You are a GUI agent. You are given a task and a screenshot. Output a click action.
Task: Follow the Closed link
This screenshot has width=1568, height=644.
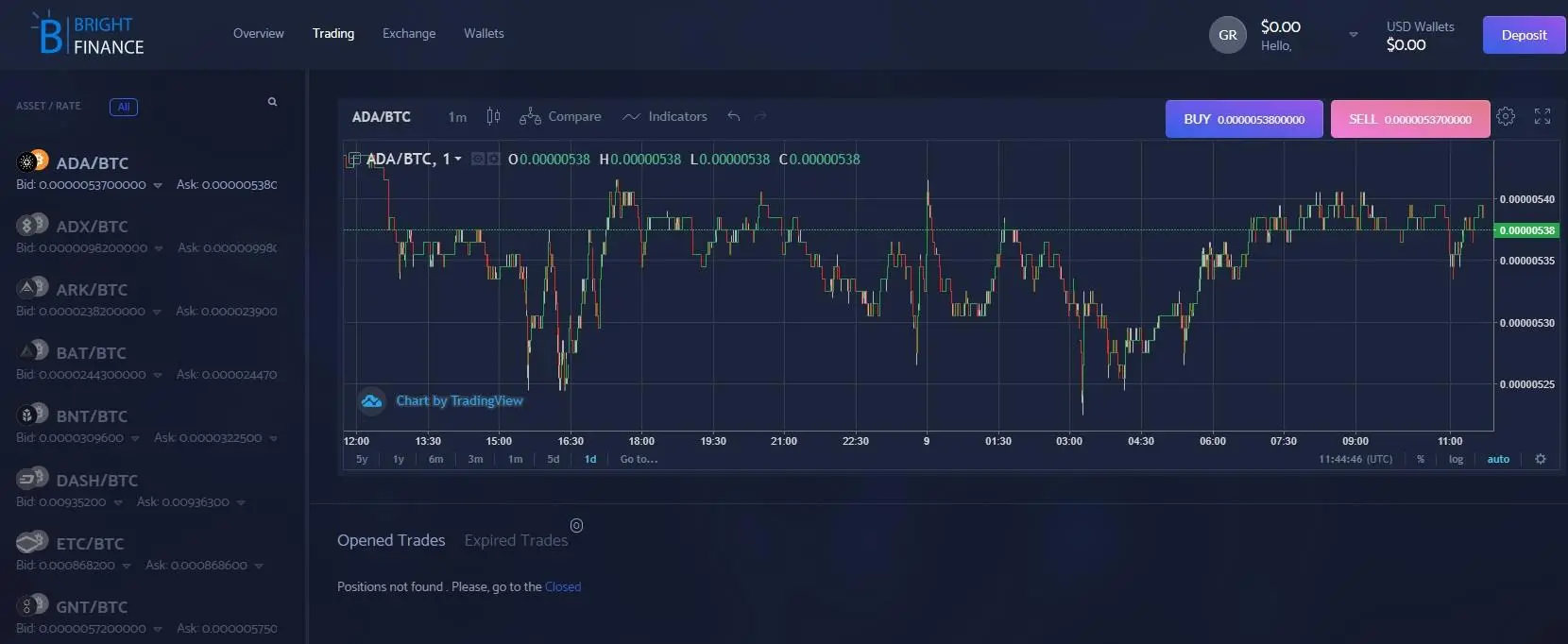click(563, 586)
